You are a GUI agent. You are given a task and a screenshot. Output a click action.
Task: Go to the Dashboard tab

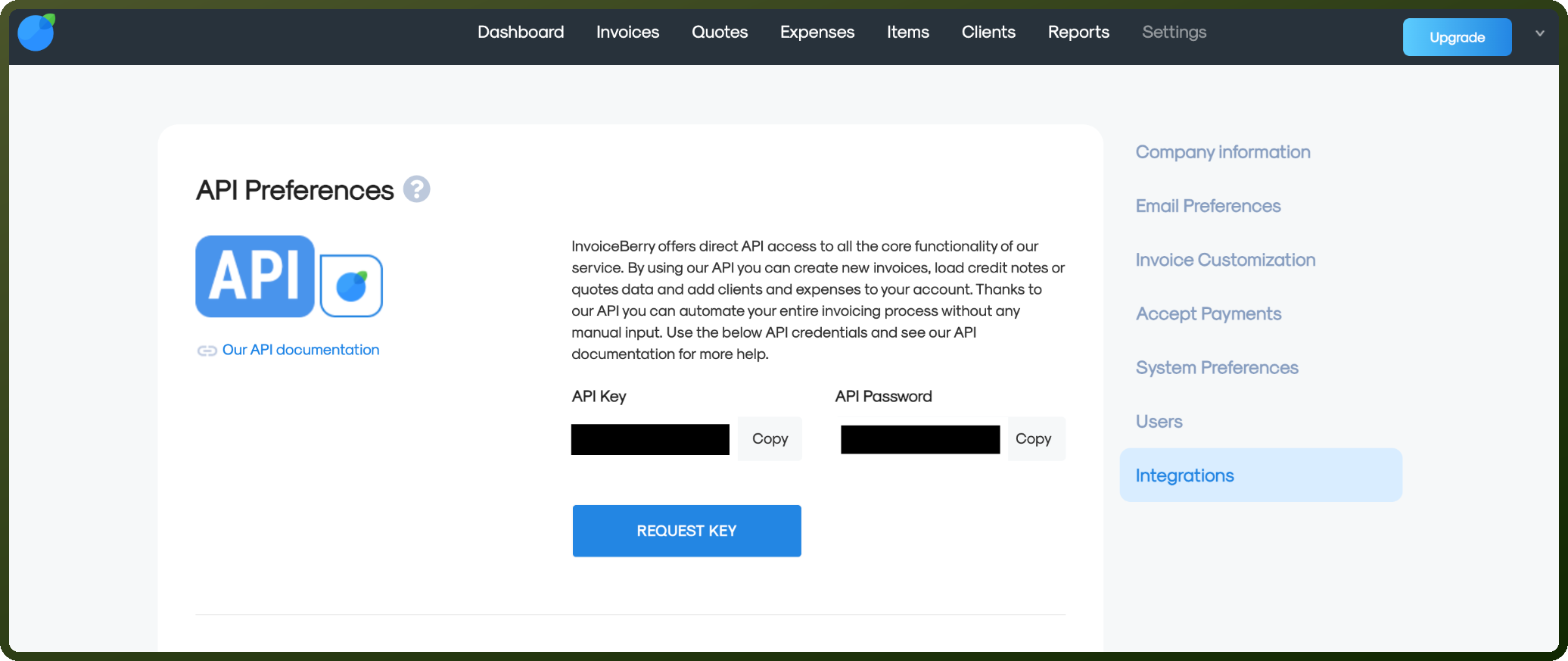(x=521, y=32)
